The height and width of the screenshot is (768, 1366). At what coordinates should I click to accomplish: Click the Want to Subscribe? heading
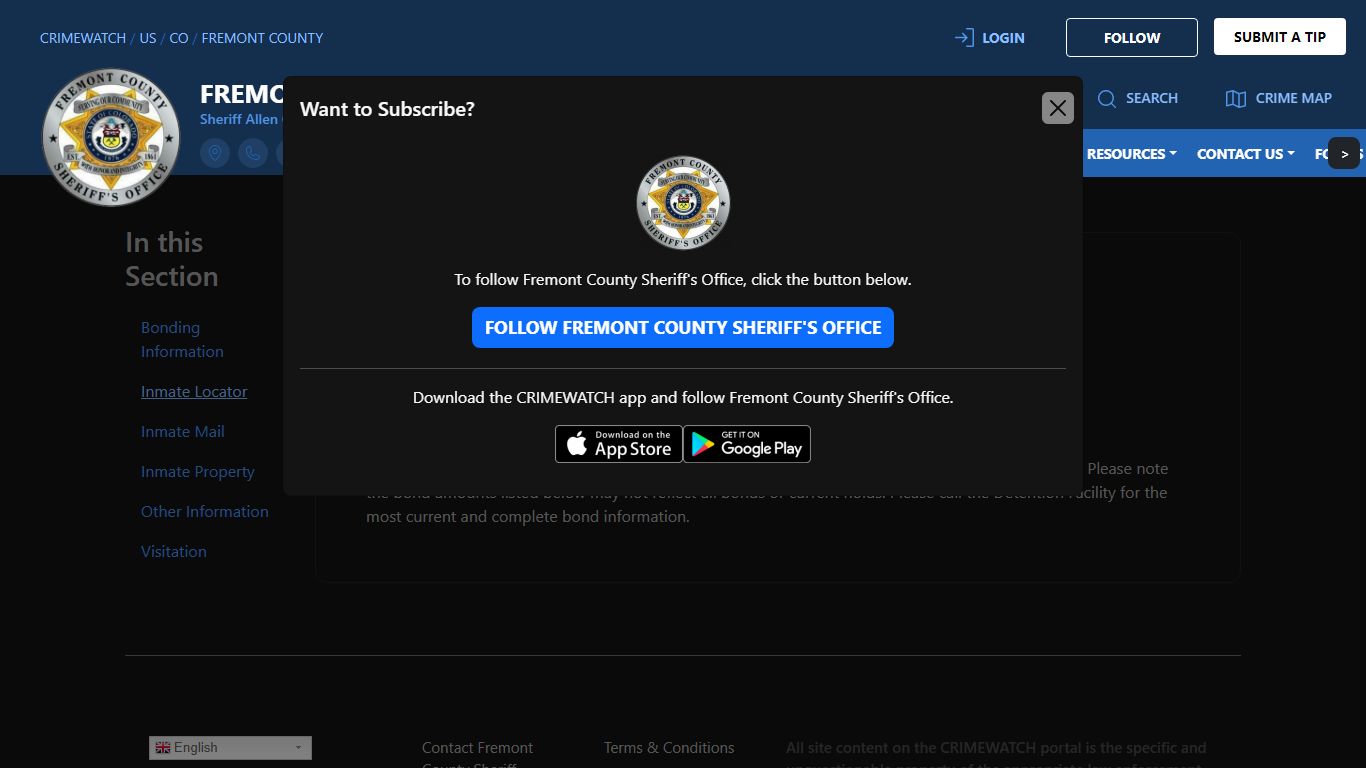[x=387, y=109]
